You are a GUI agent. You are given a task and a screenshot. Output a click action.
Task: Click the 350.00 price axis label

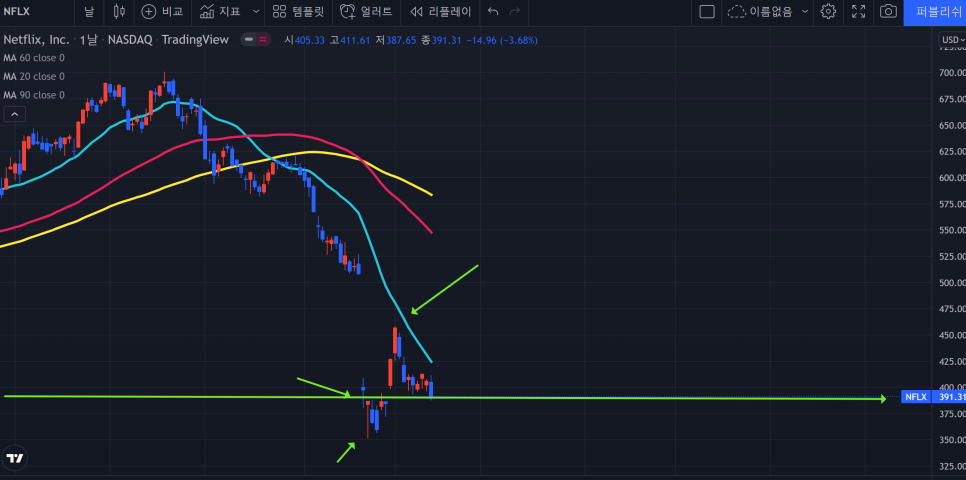pos(952,440)
